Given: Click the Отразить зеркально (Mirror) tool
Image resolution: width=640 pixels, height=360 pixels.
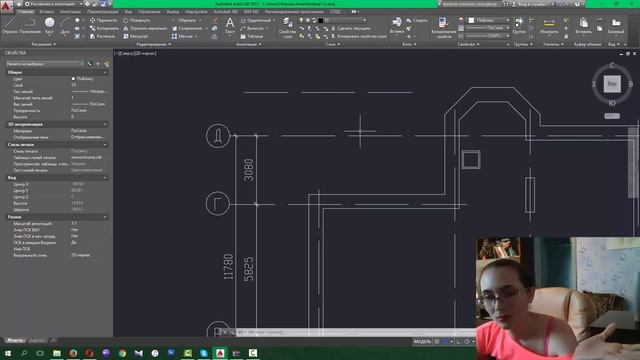Looking at the screenshot, I should pyautogui.click(x=144, y=28).
